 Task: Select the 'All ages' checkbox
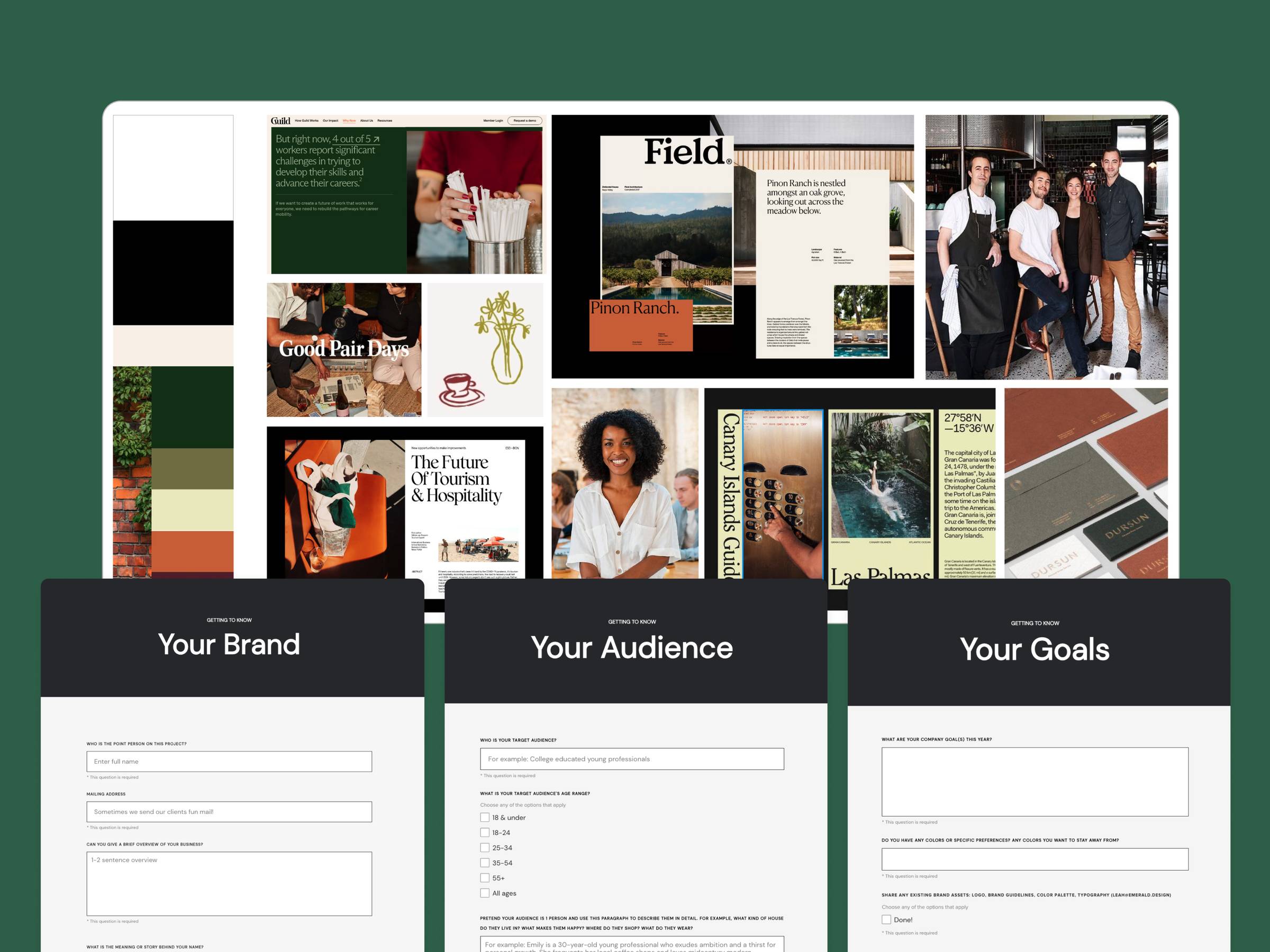(485, 893)
